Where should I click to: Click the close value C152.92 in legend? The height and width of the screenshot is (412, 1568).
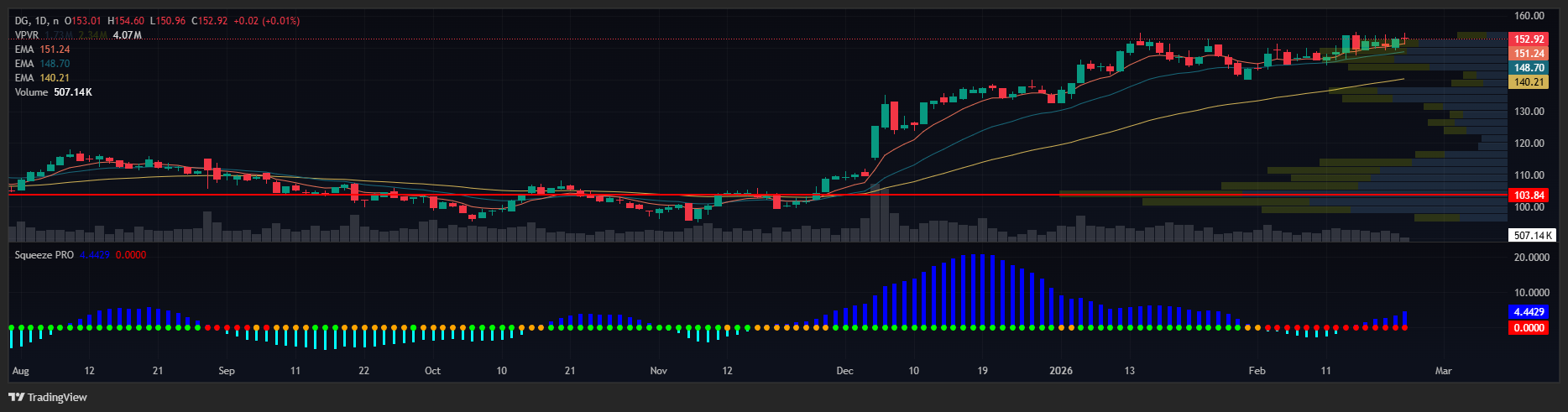(x=210, y=21)
